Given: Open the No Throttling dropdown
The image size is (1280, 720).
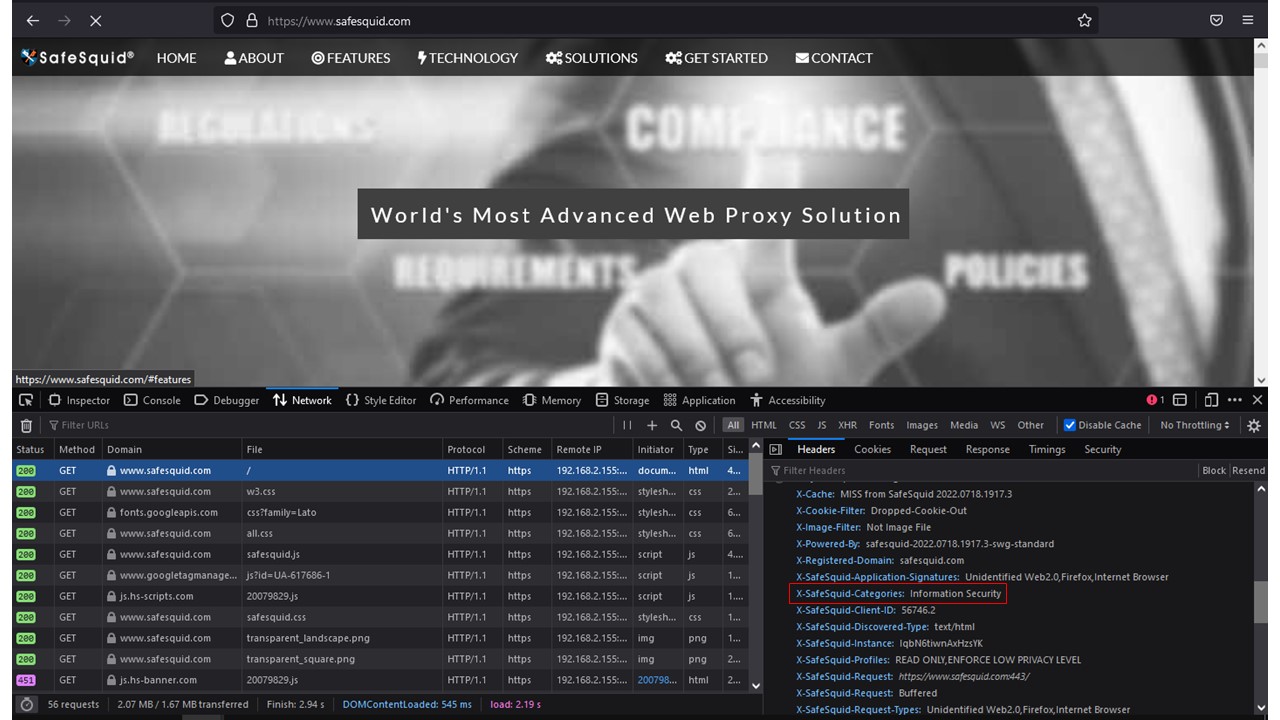Looking at the screenshot, I should pyautogui.click(x=1195, y=425).
